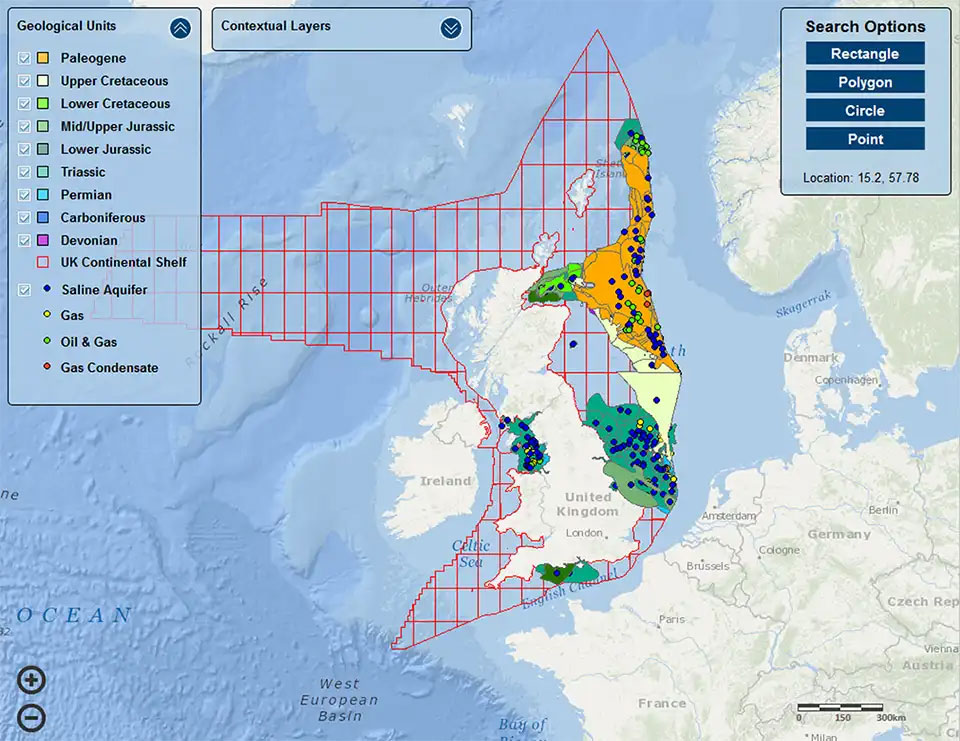Disable the Carboniferous layer checkbox
The image size is (960, 741).
(x=22, y=217)
